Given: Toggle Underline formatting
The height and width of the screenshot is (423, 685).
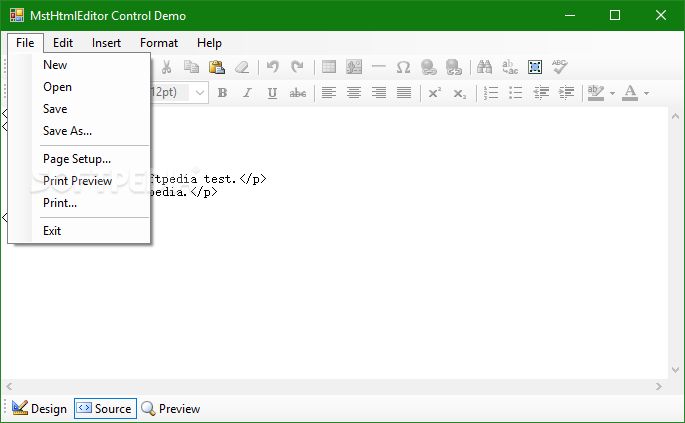Looking at the screenshot, I should pos(272,93).
